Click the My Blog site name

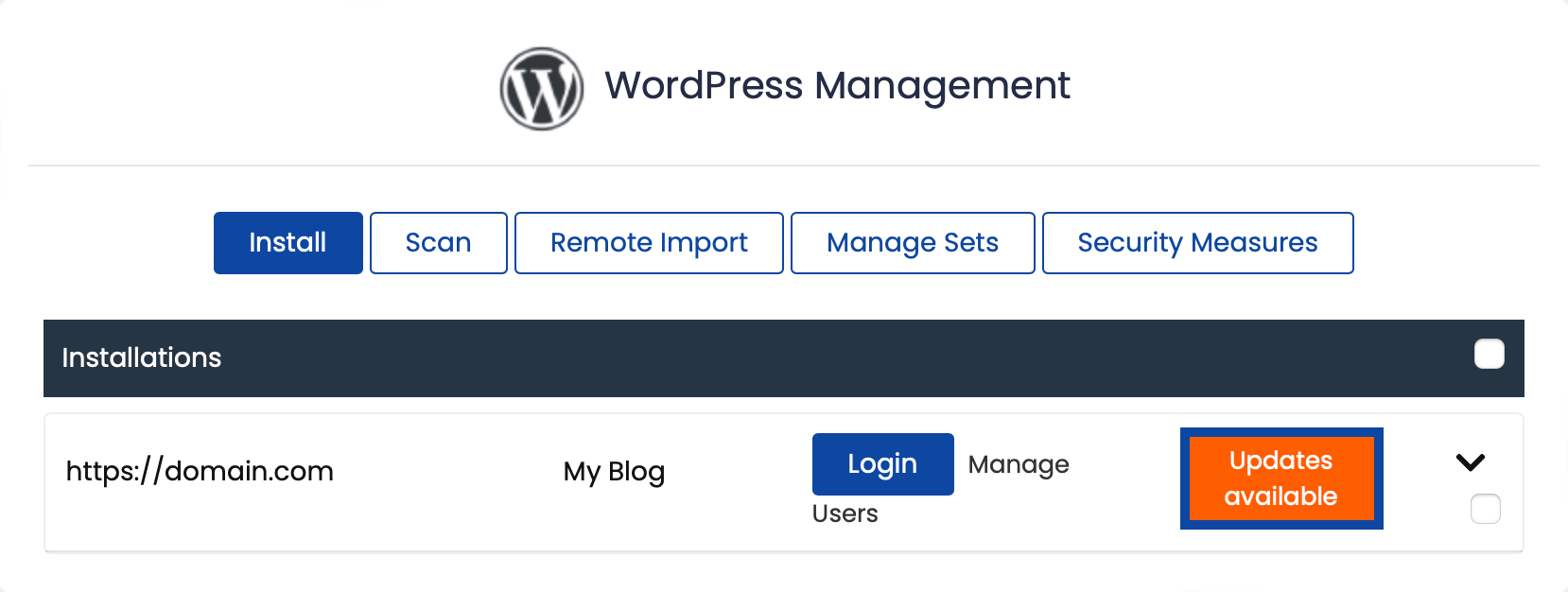(615, 472)
